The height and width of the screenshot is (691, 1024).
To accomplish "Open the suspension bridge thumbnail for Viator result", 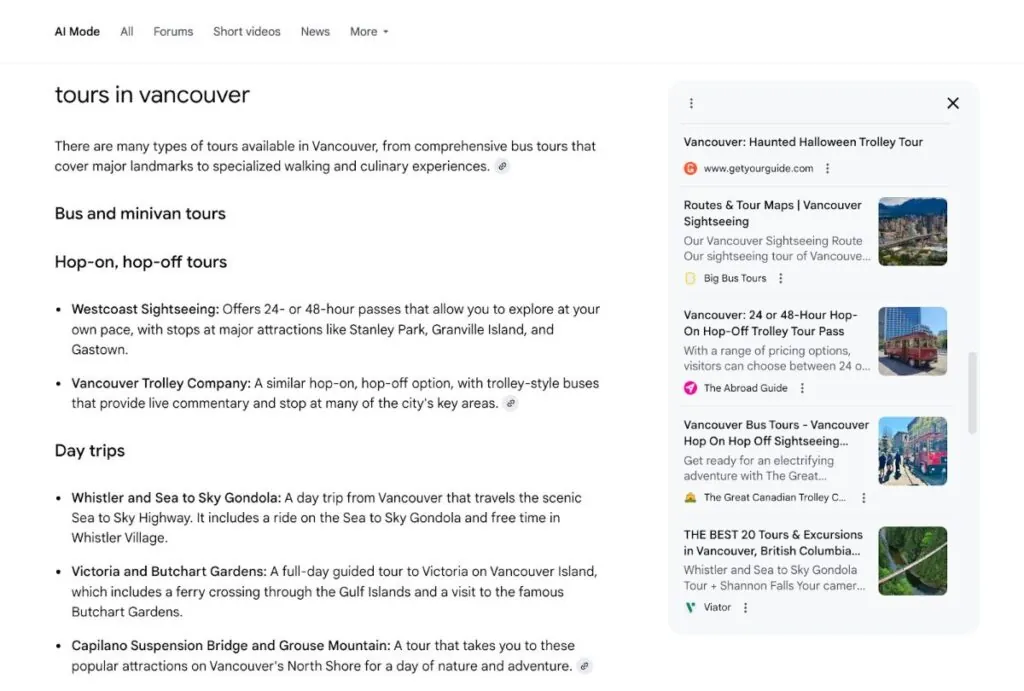I will (912, 561).
